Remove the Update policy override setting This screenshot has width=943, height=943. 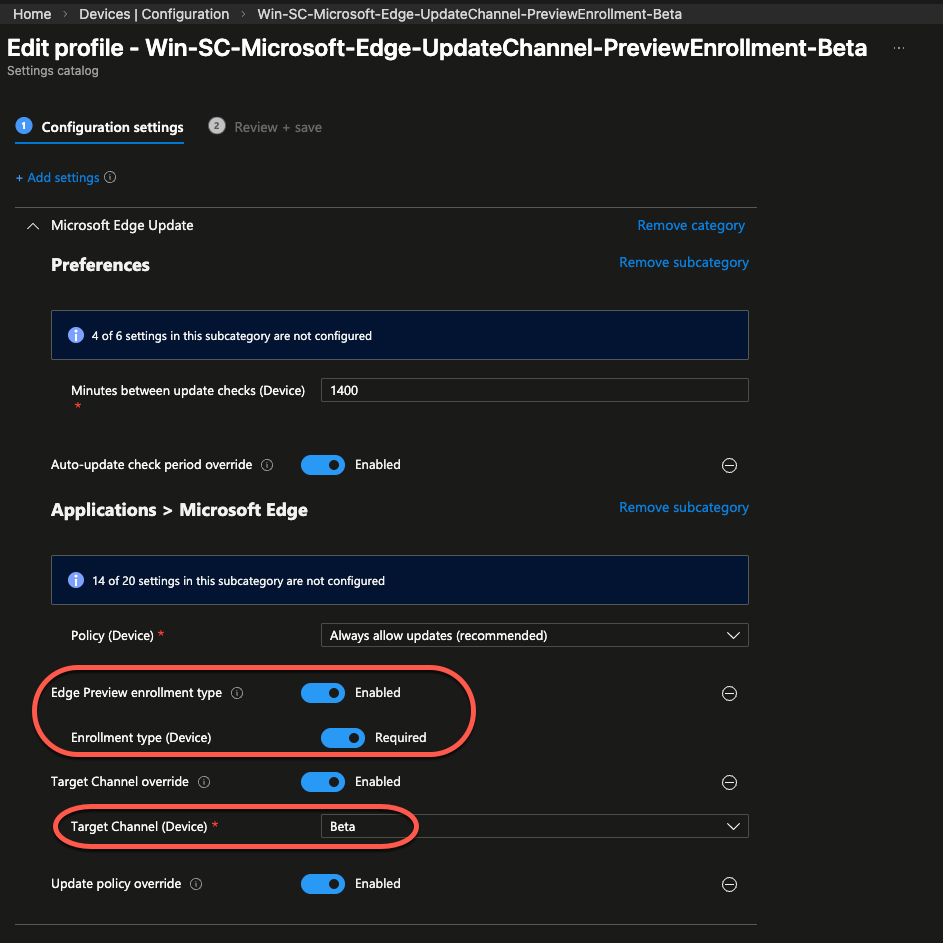[x=729, y=885]
